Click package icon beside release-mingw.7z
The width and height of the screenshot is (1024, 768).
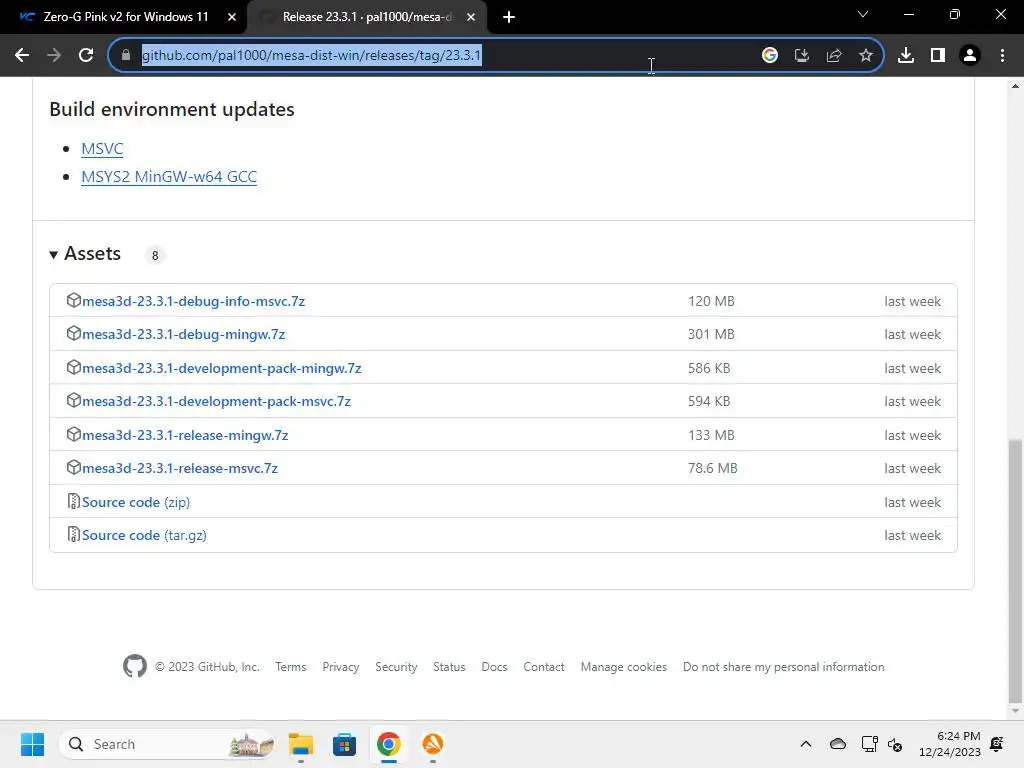coord(74,434)
